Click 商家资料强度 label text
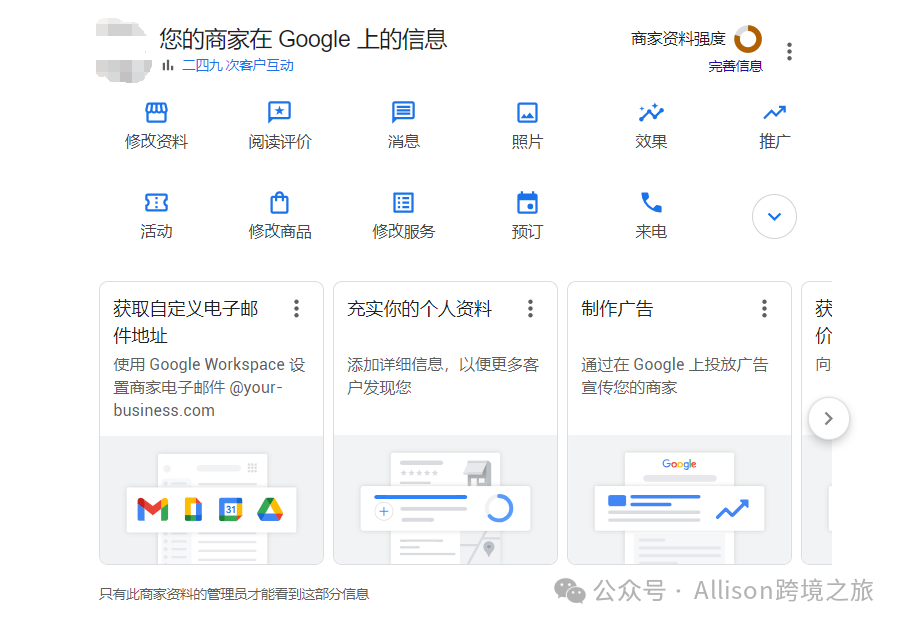This screenshot has width=902, height=626. coord(678,39)
